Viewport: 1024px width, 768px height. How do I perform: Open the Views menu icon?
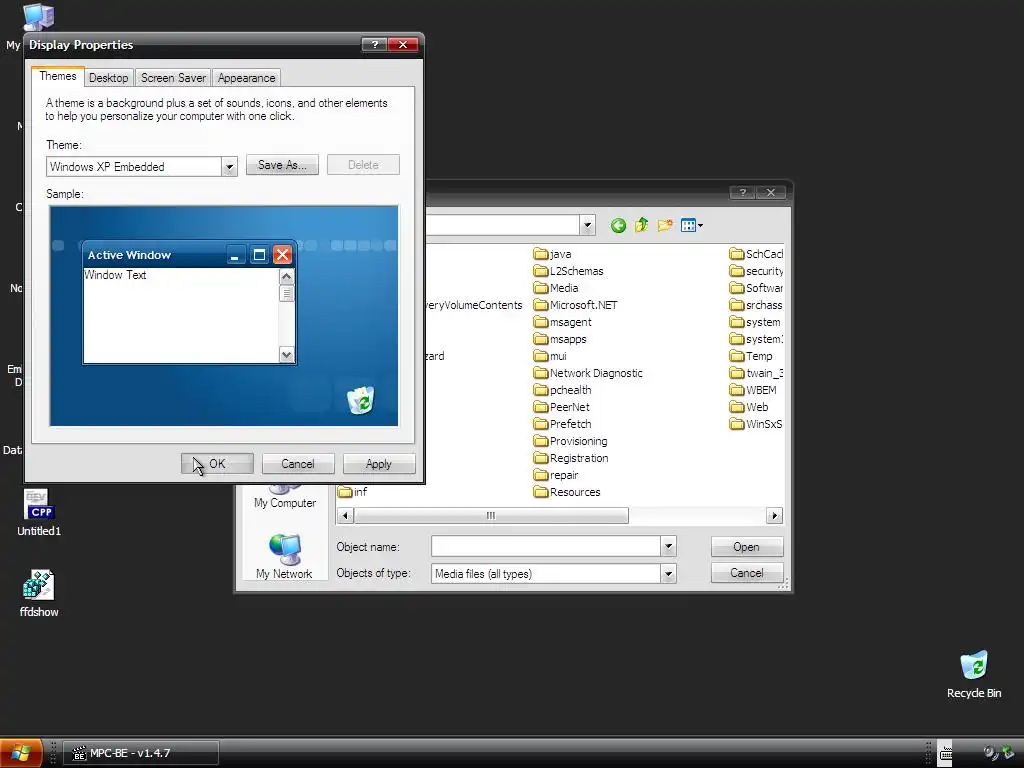[688, 225]
